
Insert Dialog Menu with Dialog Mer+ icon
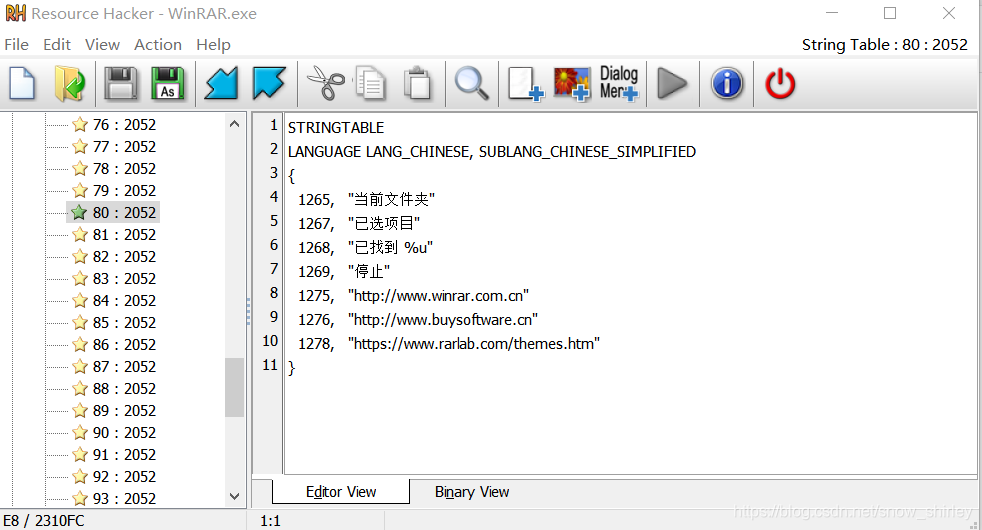(619, 84)
